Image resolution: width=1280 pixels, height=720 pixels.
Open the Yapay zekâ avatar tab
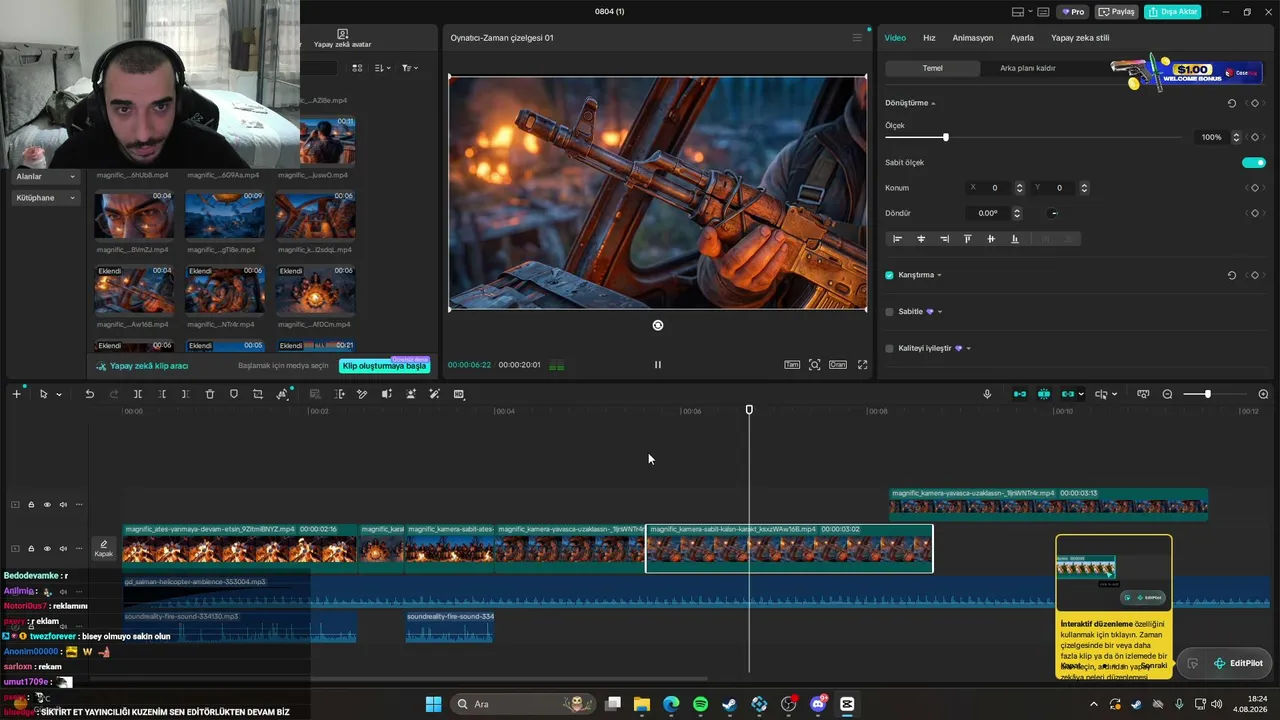tap(342, 39)
